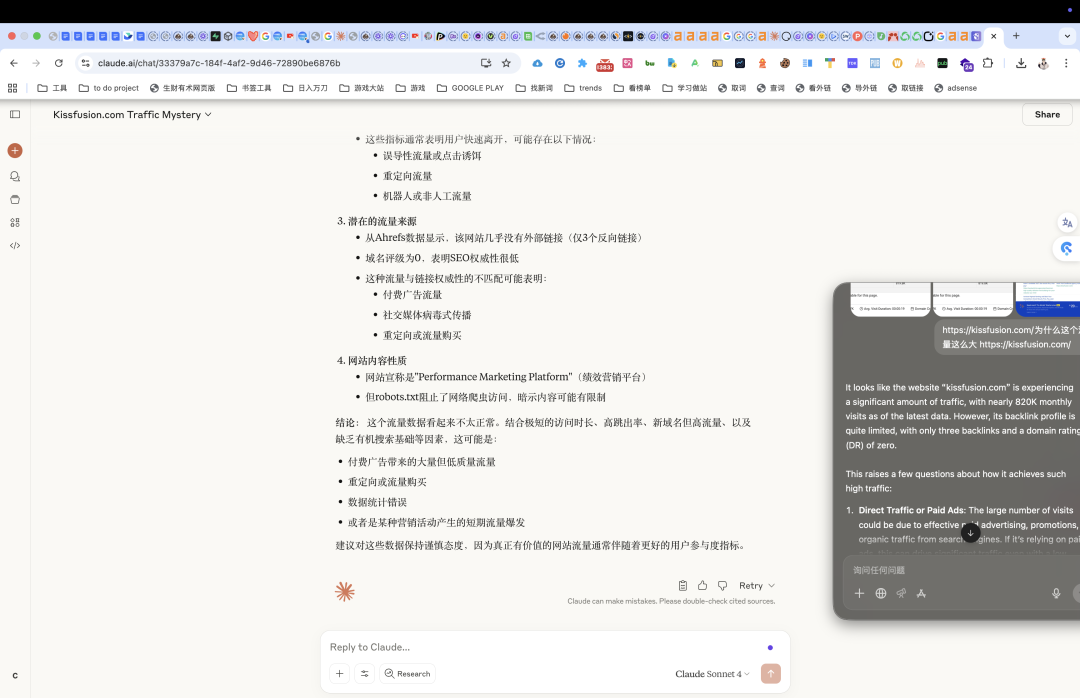Open the to do project bookmark folder

(109, 88)
